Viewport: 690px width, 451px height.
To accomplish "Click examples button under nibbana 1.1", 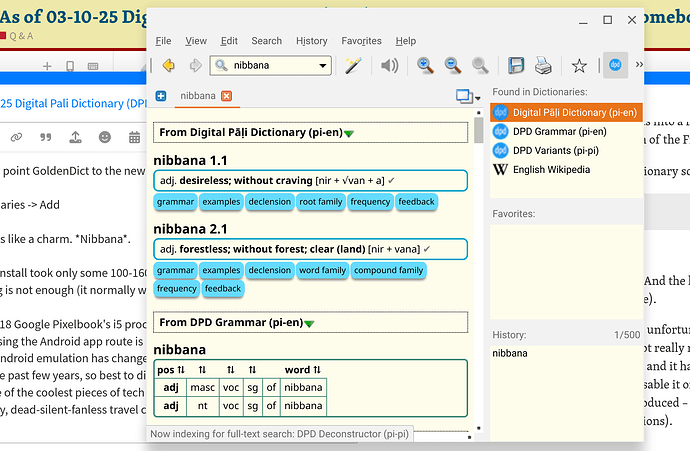I will [221, 202].
